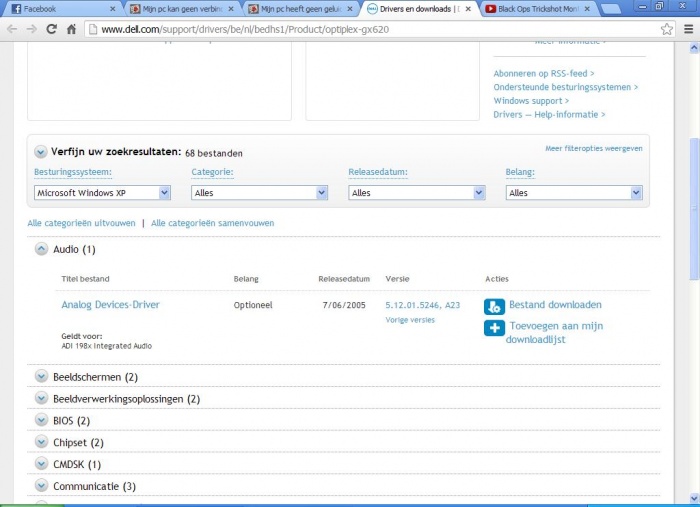This screenshot has width=700, height=507.
Task: Open 'Ondersteunde besturingssystemen' link
Action: click(x=566, y=87)
